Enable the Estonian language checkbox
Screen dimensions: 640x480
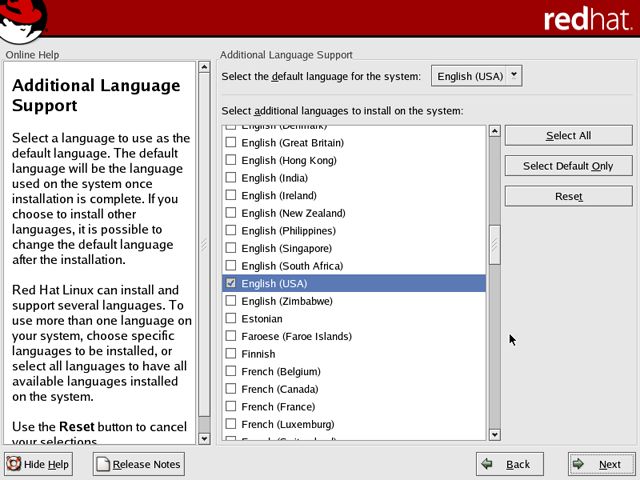point(232,319)
